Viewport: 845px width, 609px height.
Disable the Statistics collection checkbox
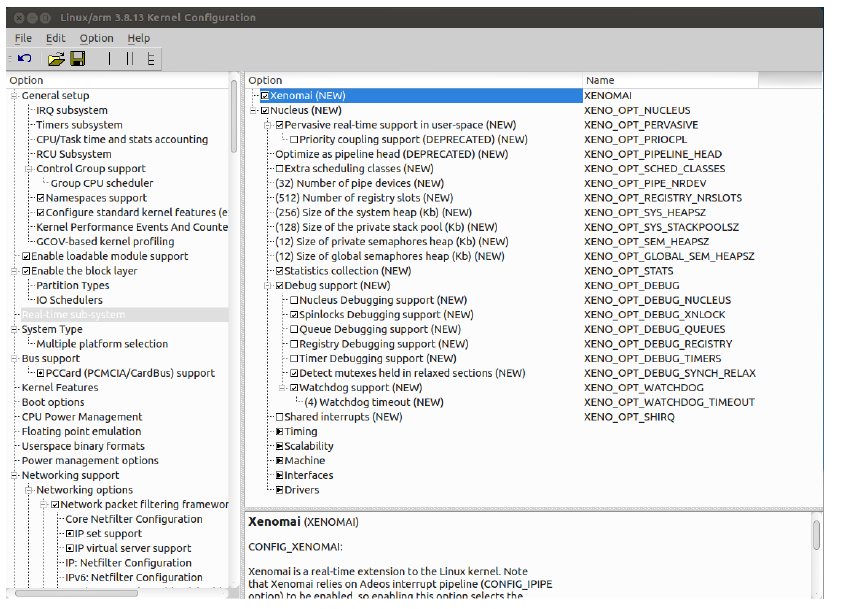280,271
